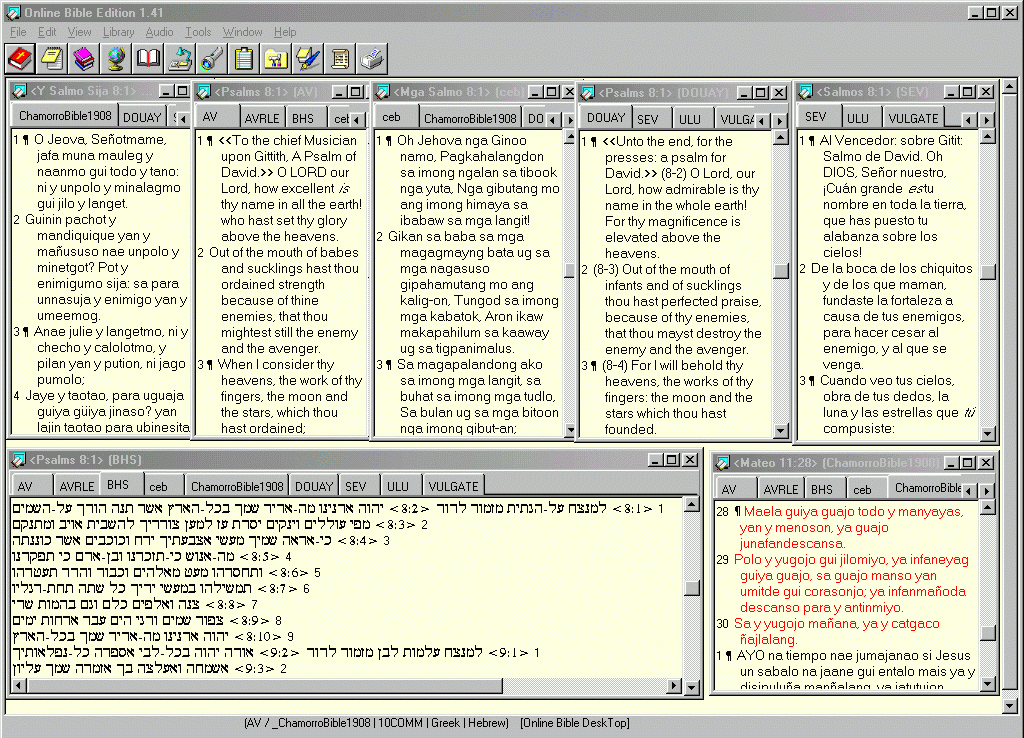Click status bar text "[Online Bible DeskTop]"
This screenshot has height=738, width=1024.
575,723
